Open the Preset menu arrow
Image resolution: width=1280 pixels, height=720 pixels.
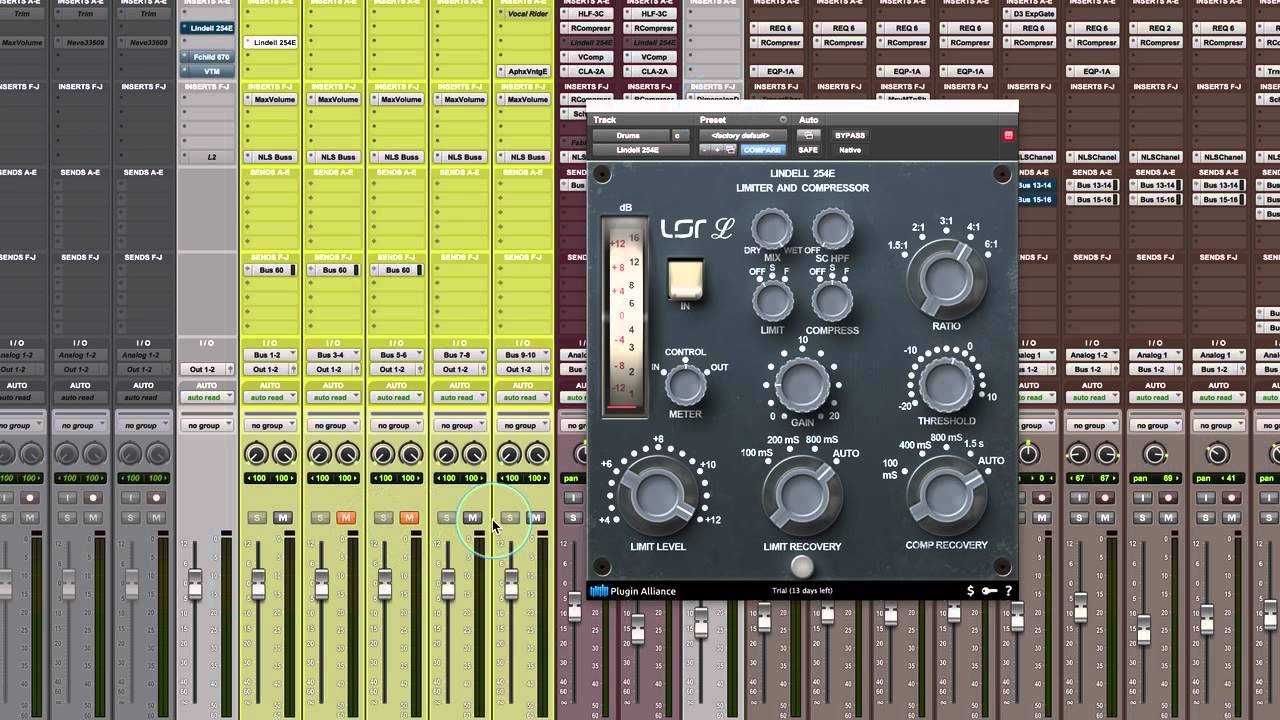tap(783, 120)
